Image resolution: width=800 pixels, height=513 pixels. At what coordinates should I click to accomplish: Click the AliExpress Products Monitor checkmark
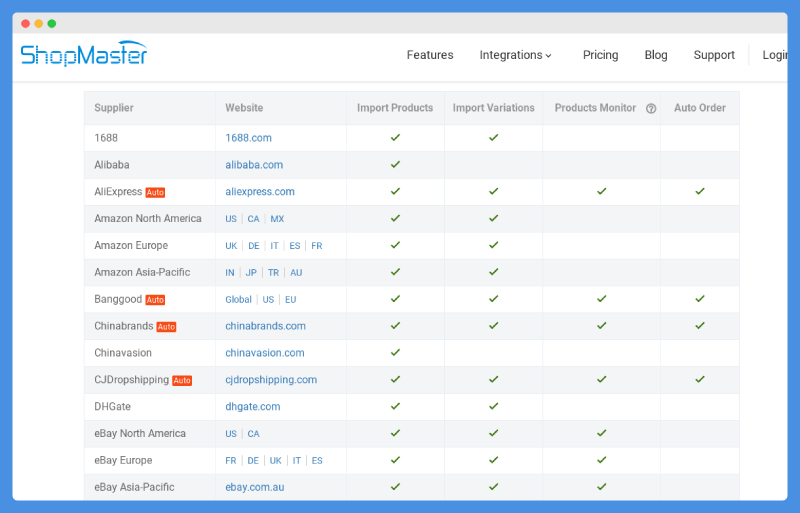point(602,191)
